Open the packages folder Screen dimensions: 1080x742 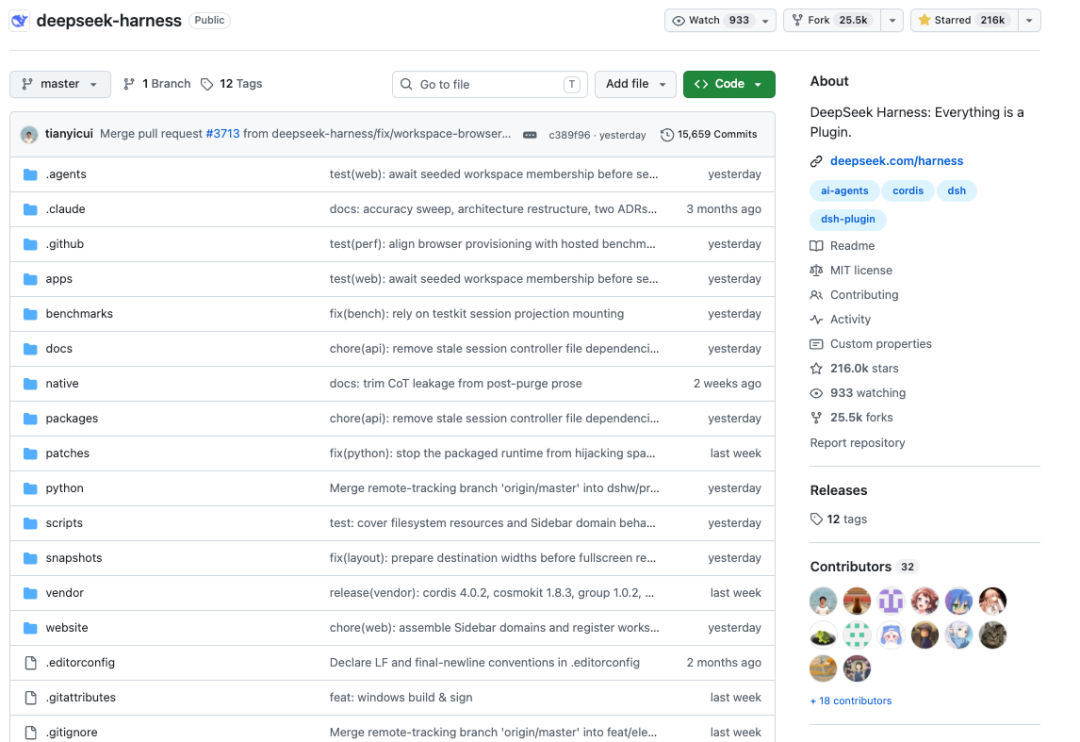(72, 419)
